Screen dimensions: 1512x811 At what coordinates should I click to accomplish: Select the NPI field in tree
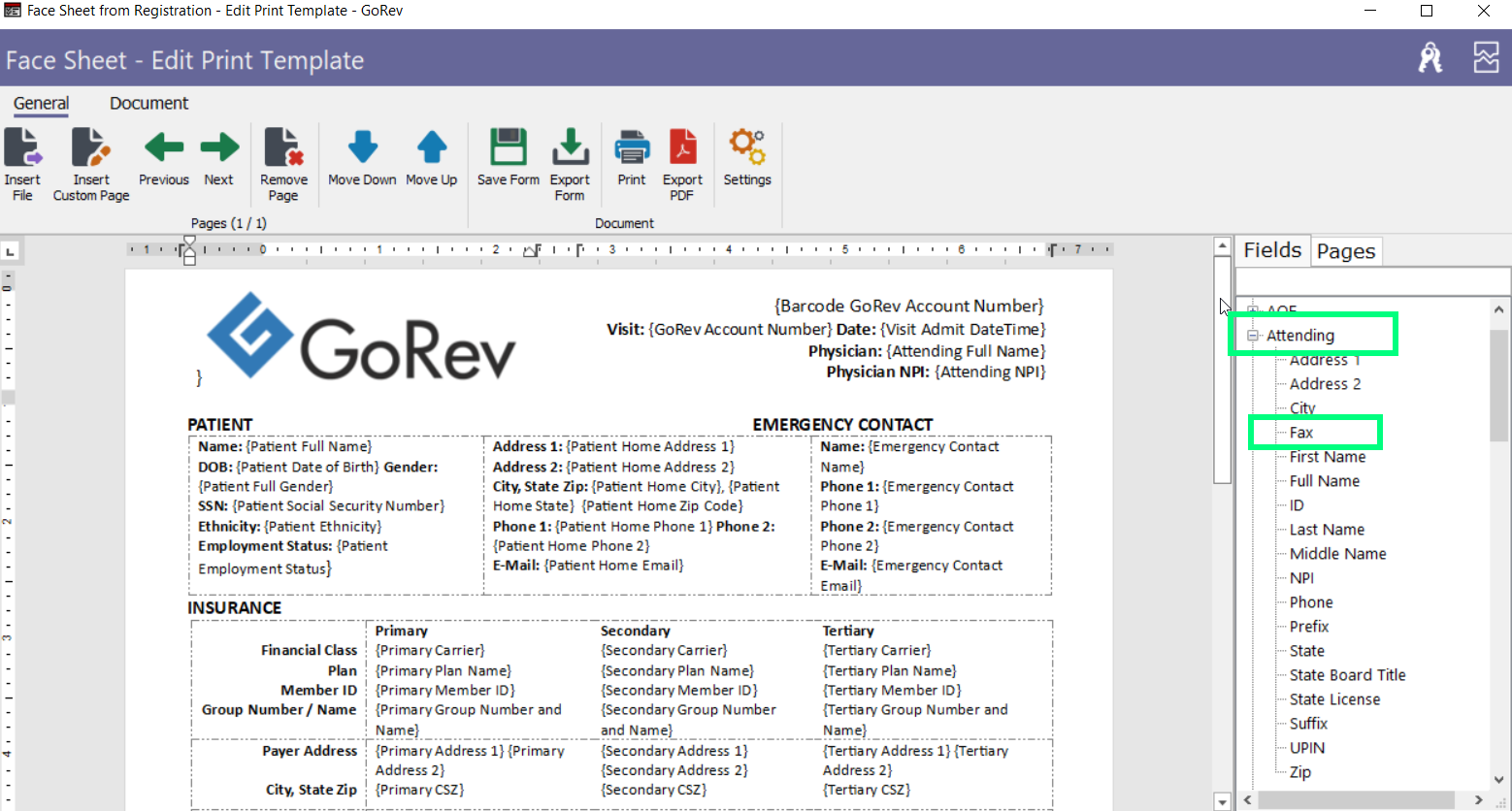(1301, 578)
